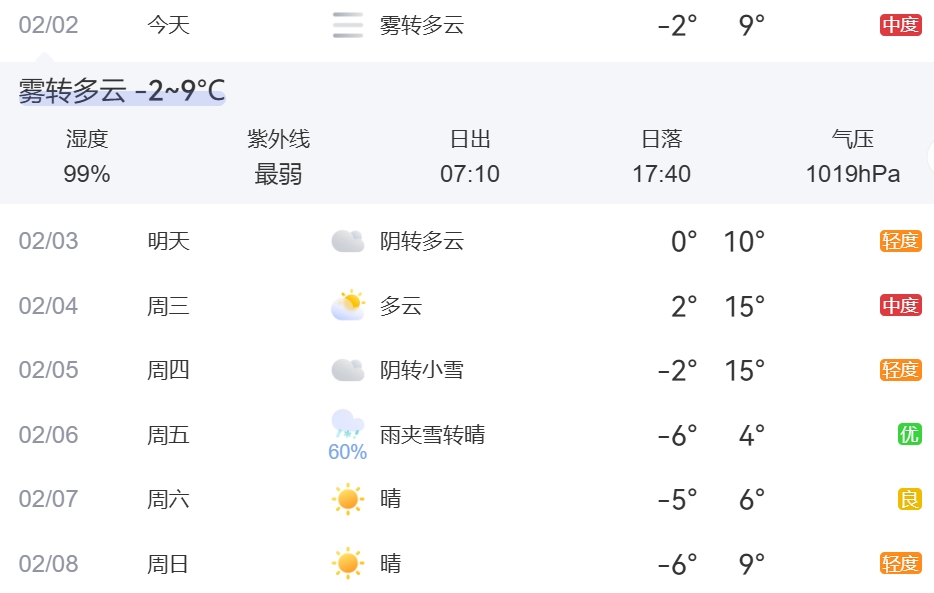Click the sunny icon for 周日
Image resolution: width=934 pixels, height=593 pixels.
348,564
